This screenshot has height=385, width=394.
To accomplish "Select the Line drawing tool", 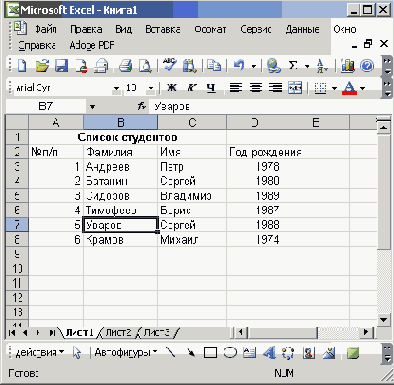I will [x=171, y=352].
